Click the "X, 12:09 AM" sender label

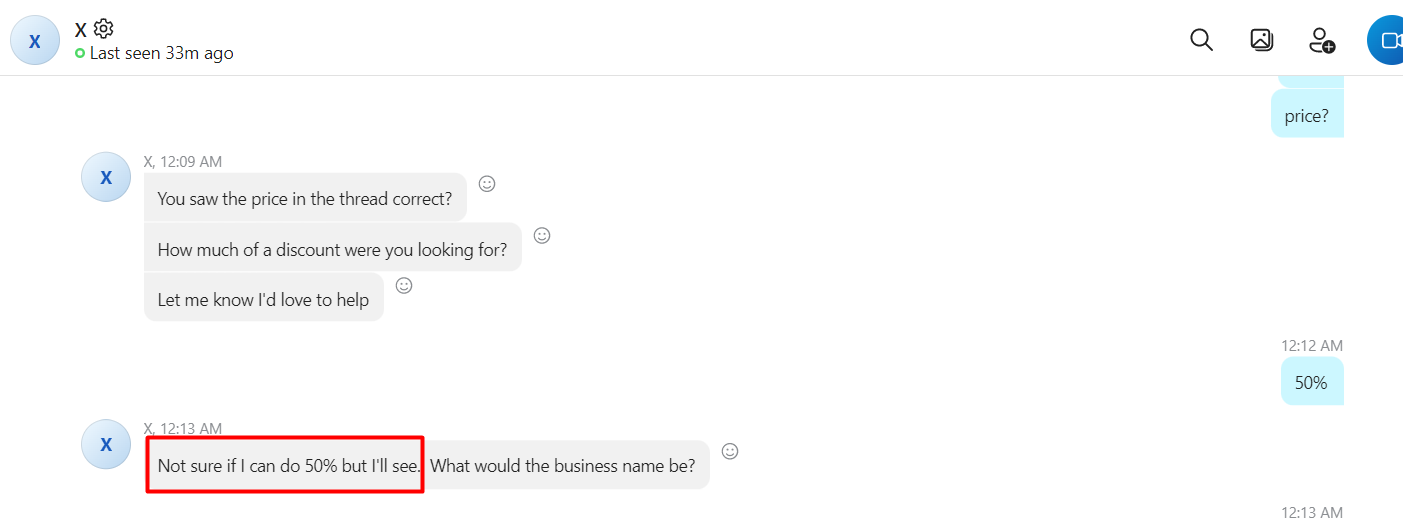click(183, 161)
